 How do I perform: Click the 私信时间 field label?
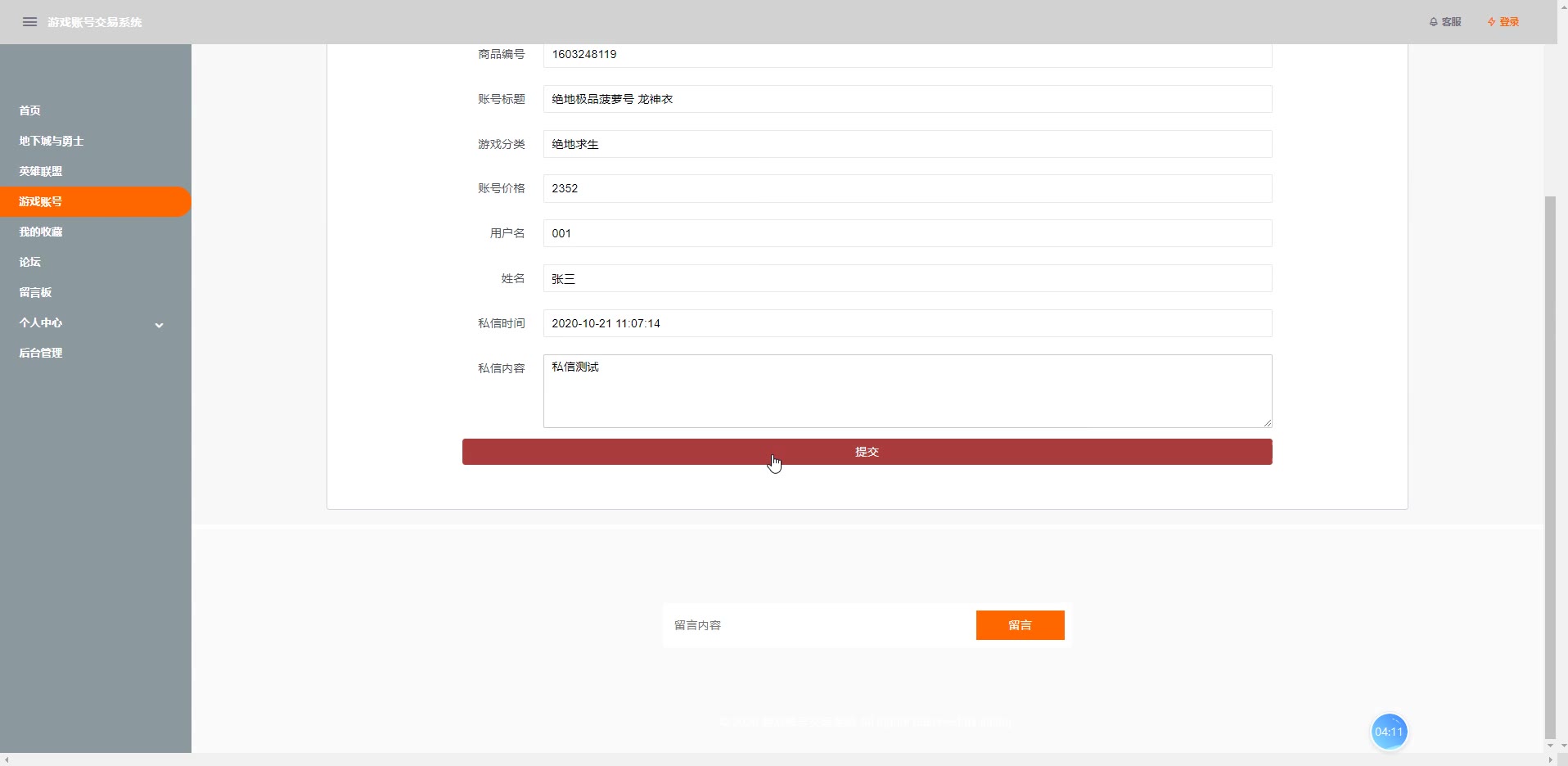tap(502, 323)
